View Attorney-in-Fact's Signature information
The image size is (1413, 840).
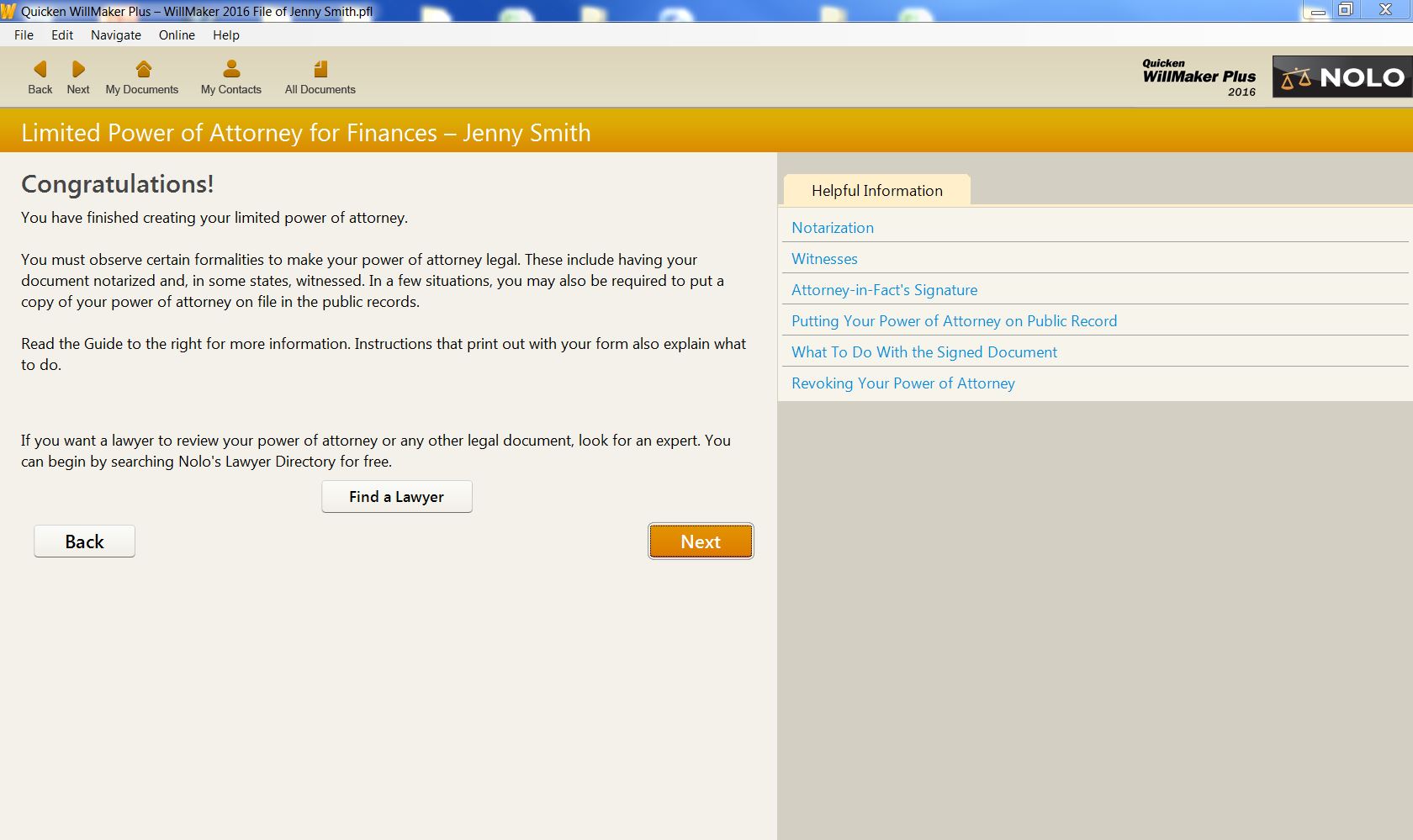pos(884,289)
